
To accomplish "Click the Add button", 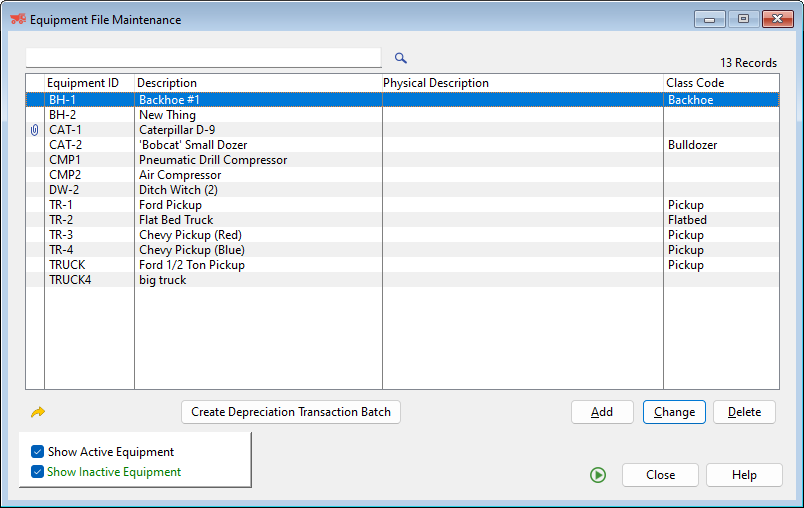I will pos(602,412).
